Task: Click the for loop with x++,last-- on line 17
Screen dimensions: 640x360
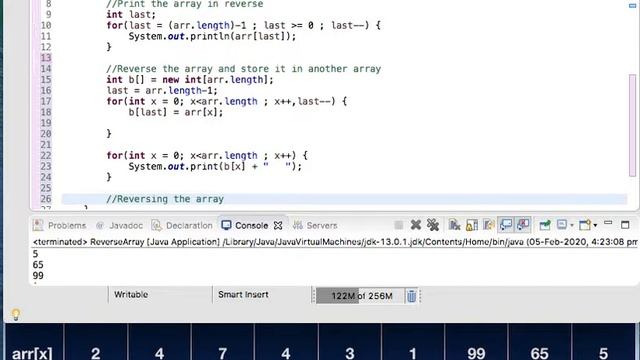Action: coord(227,101)
